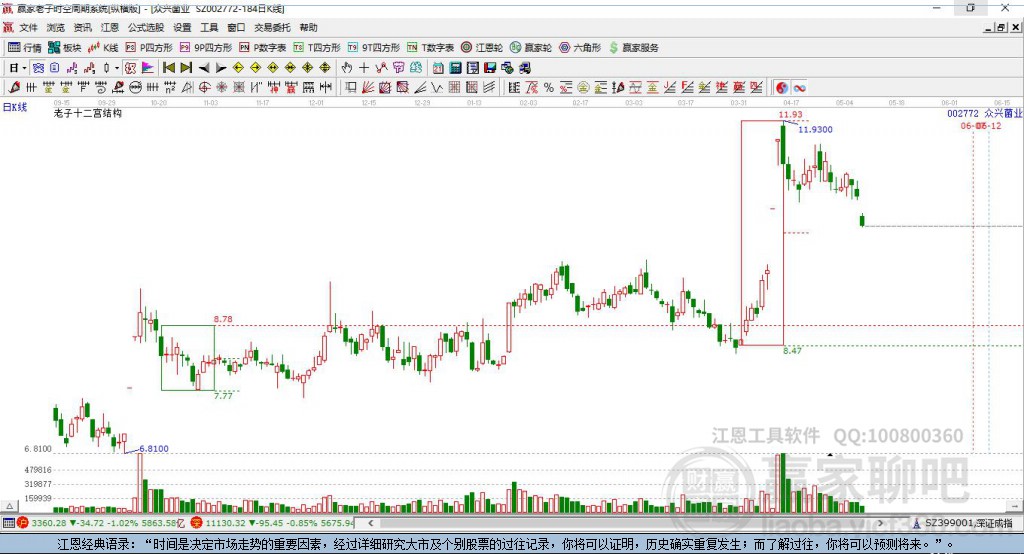Select the Gann fan lines tool

[x=368, y=88]
